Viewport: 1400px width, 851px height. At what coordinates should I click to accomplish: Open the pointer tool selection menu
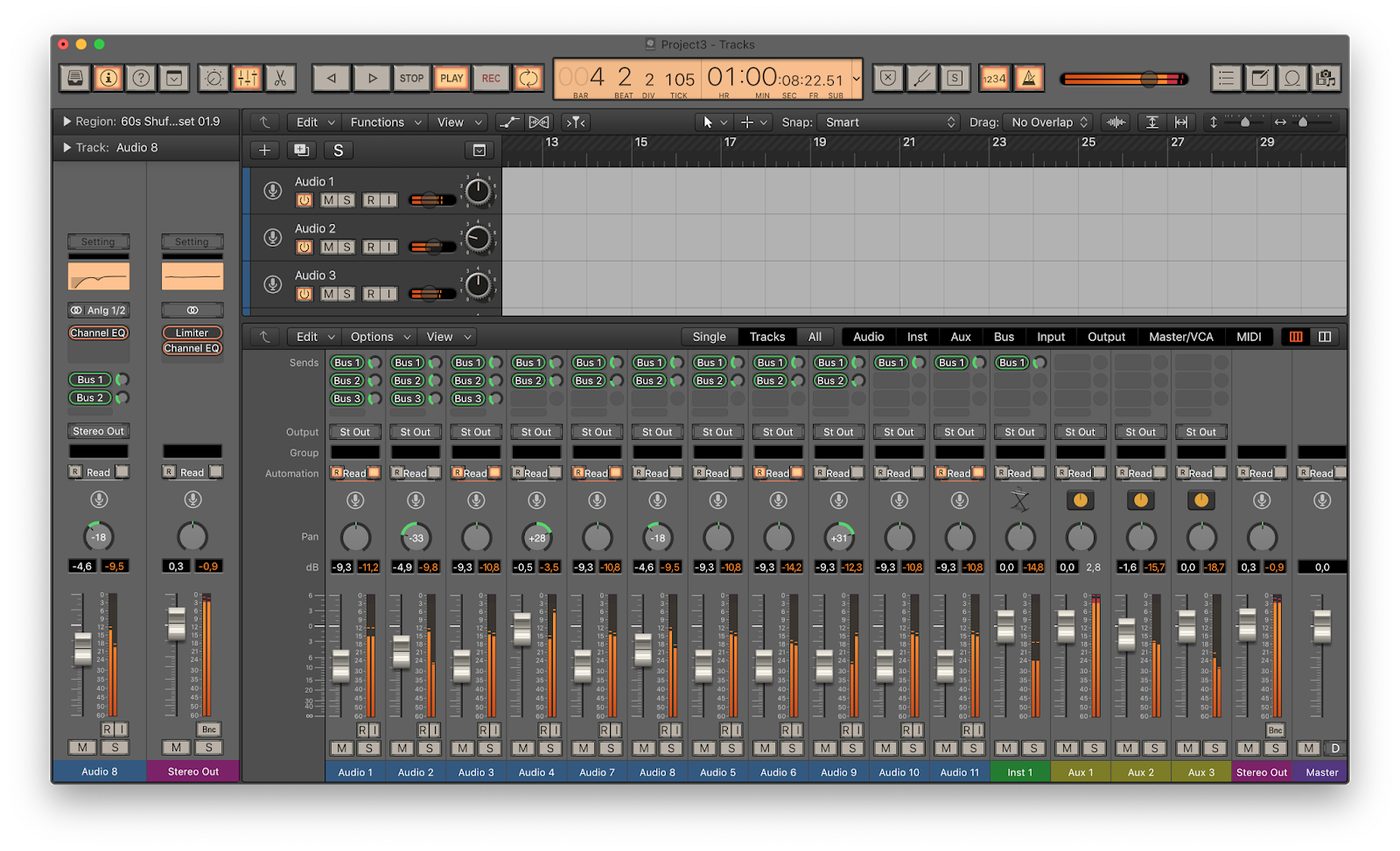715,122
